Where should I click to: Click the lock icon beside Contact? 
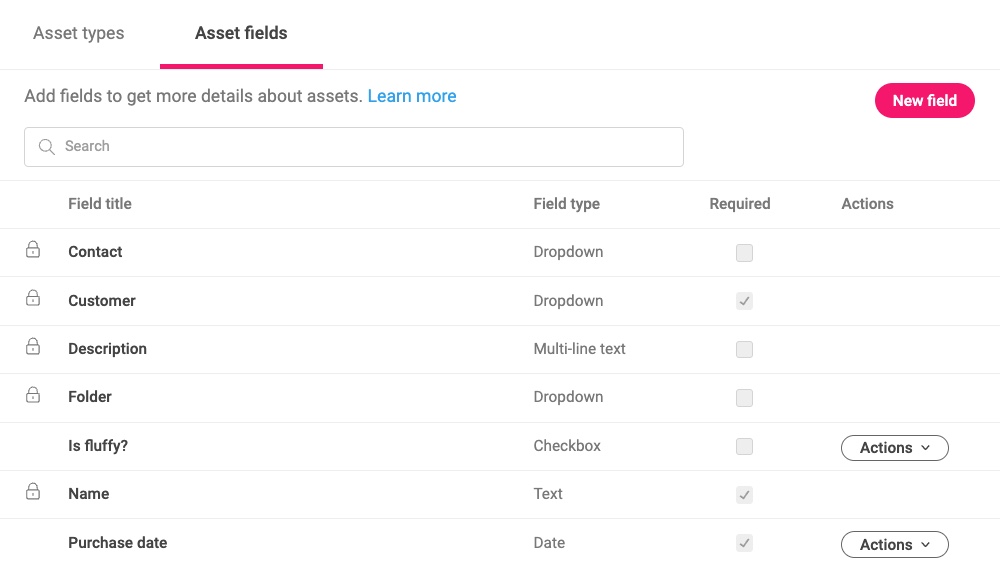click(33, 249)
